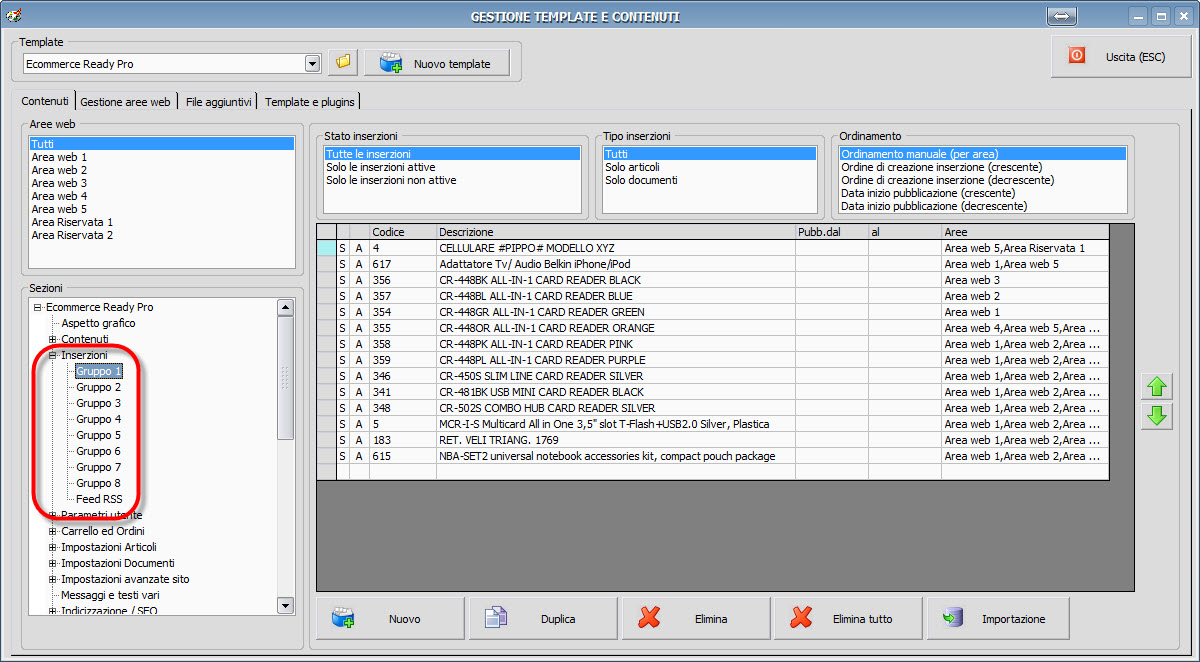Expand the Carrello ed Ordini node
Image resolution: width=1200 pixels, height=662 pixels.
pyautogui.click(x=53, y=531)
